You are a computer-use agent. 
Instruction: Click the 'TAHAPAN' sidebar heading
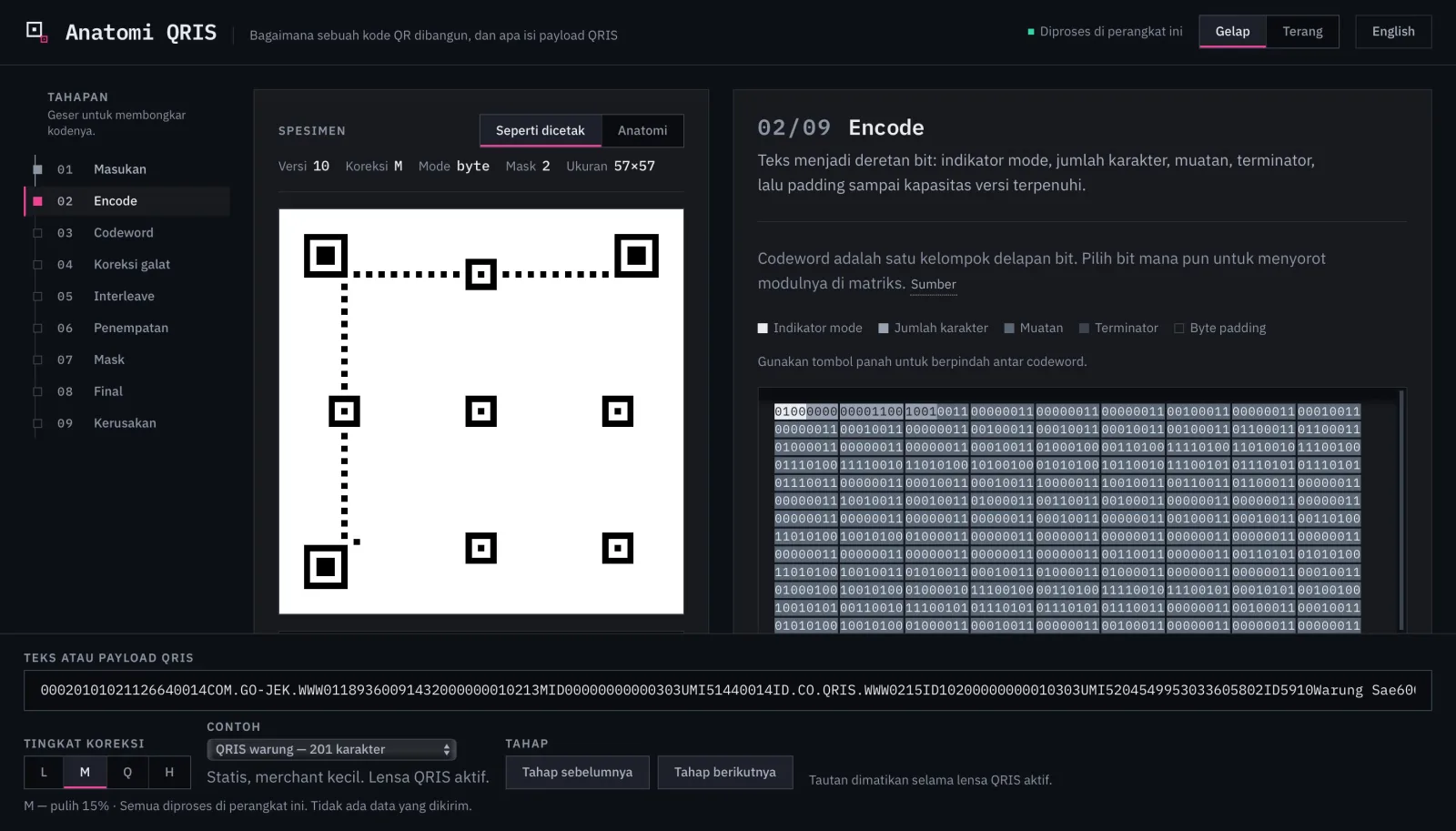click(x=78, y=97)
